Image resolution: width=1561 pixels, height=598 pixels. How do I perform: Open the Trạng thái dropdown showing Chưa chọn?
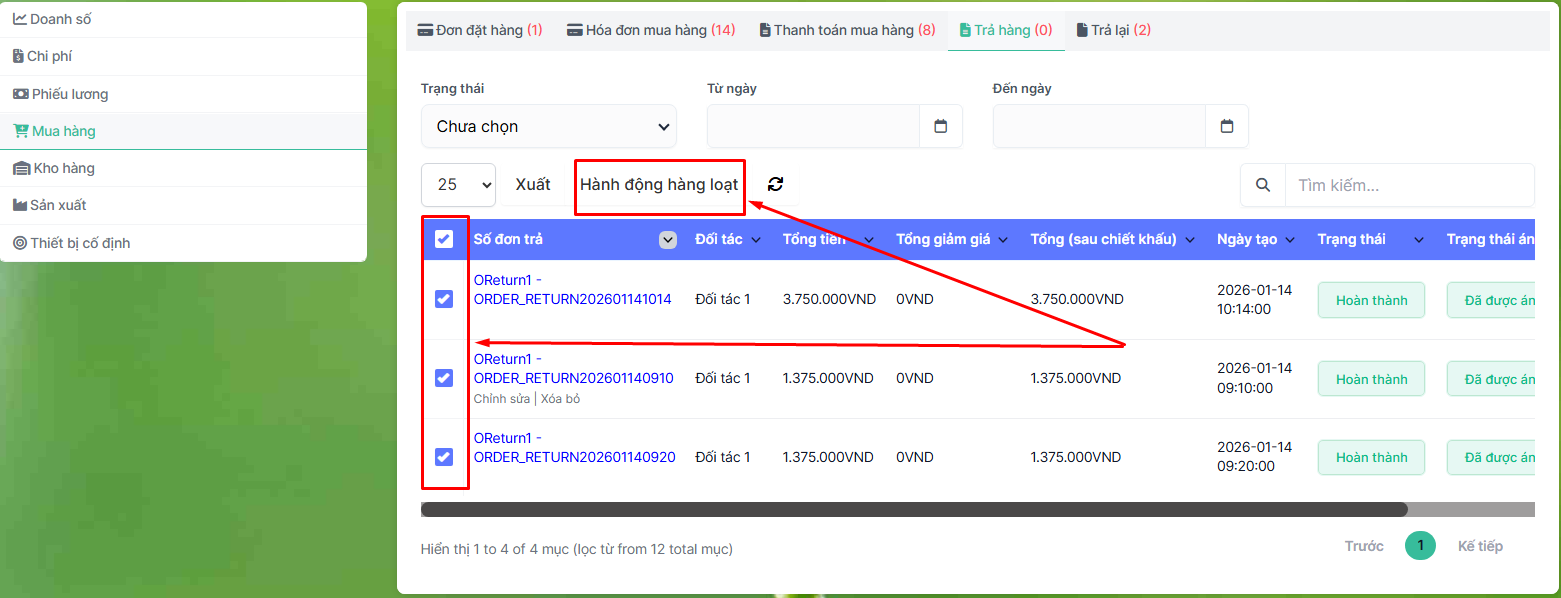point(548,127)
